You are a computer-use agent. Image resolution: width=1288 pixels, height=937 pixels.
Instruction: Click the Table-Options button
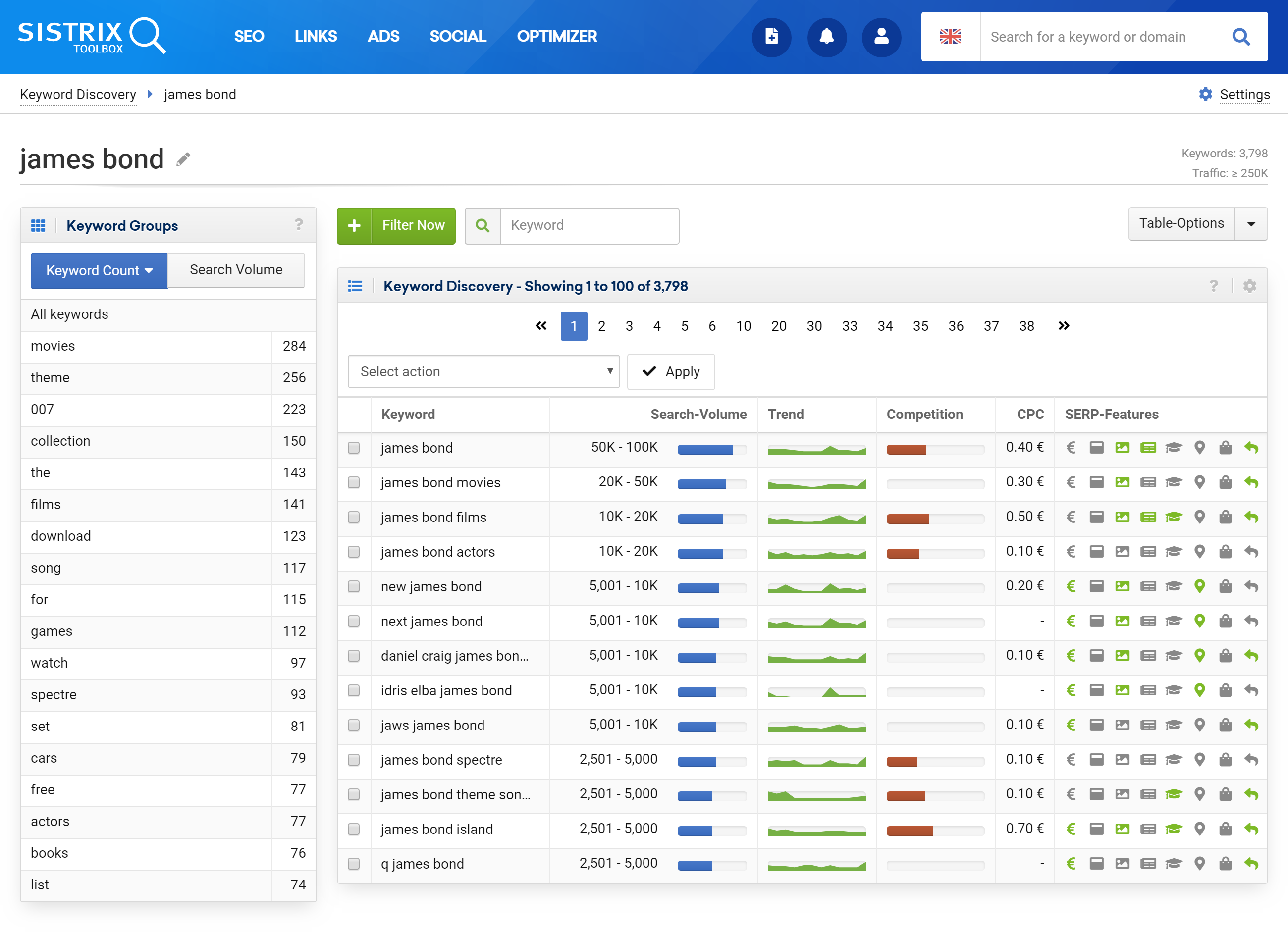click(x=1181, y=224)
